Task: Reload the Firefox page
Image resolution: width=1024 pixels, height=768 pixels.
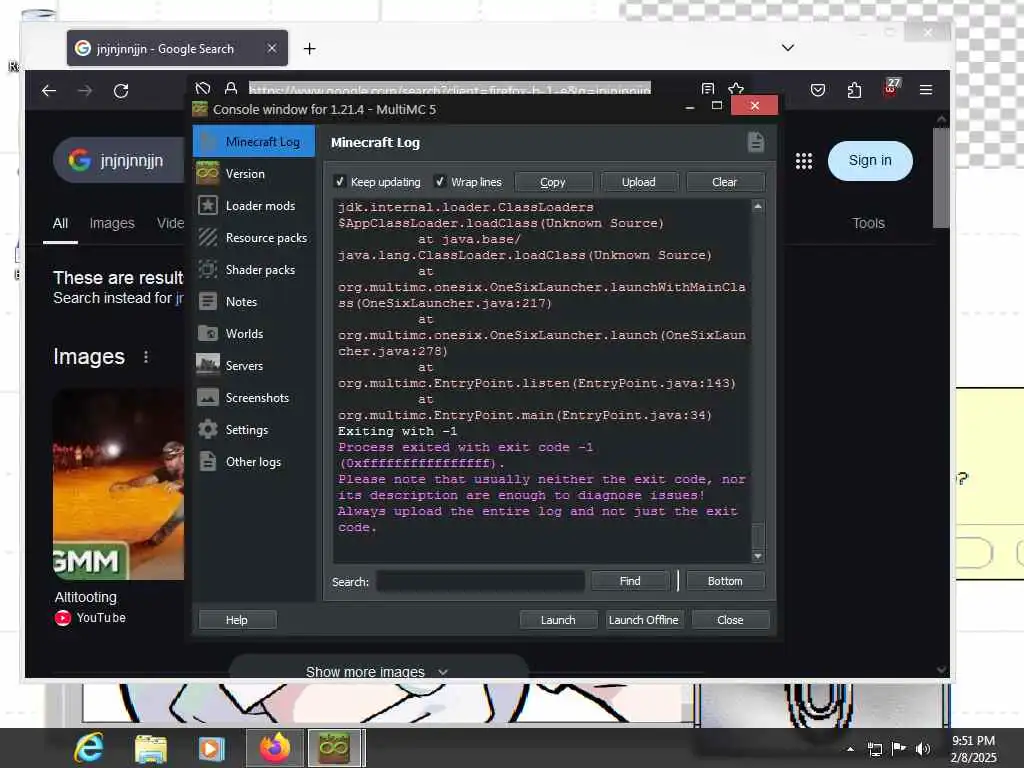Action: point(121,90)
